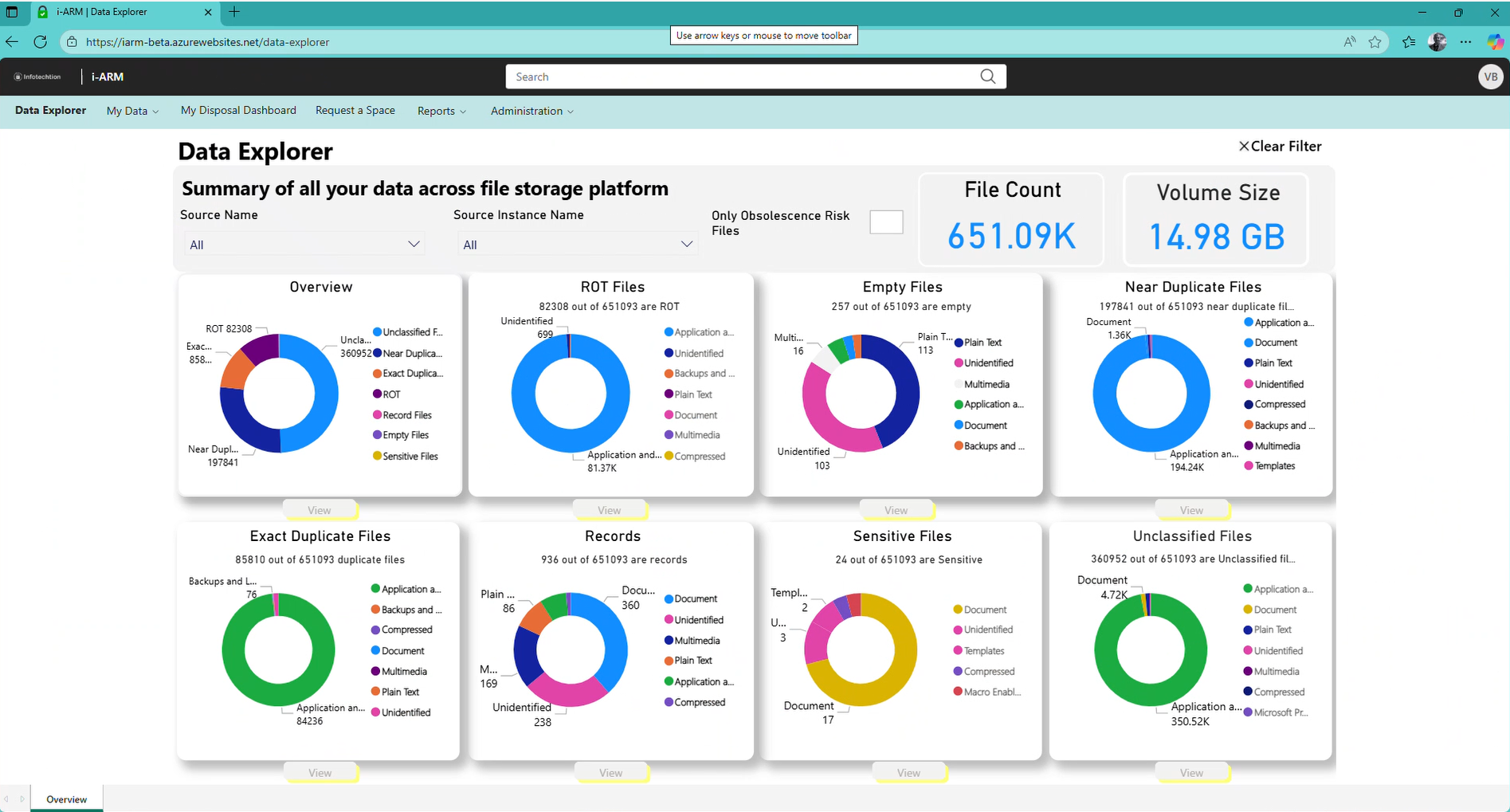Click View button under ROT Files
This screenshot has height=812, width=1510.
coord(609,510)
